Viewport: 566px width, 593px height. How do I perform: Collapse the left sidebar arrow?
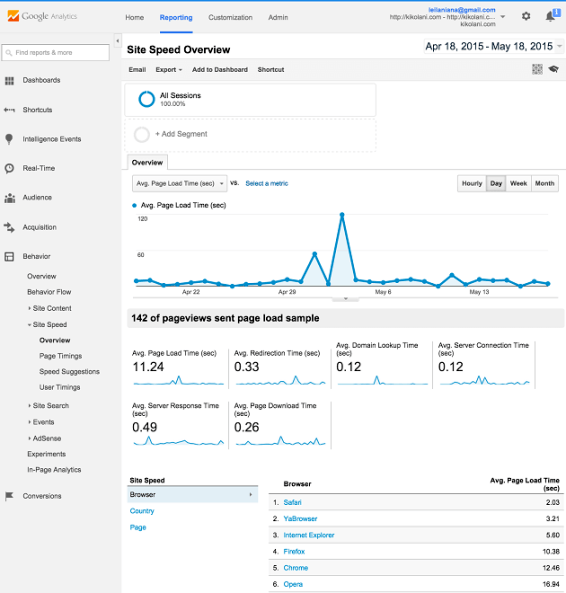pos(118,40)
